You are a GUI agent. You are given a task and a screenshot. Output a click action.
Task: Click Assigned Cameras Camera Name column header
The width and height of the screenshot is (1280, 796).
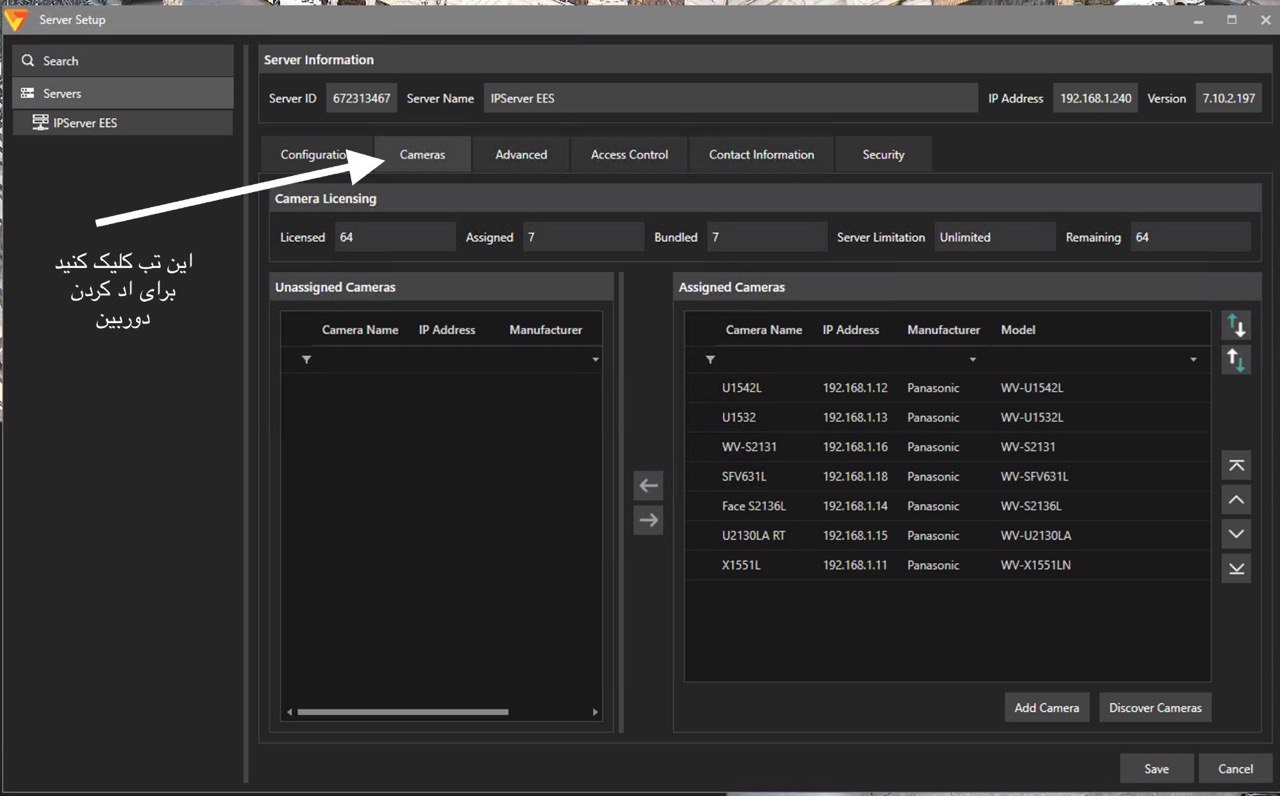coord(764,330)
